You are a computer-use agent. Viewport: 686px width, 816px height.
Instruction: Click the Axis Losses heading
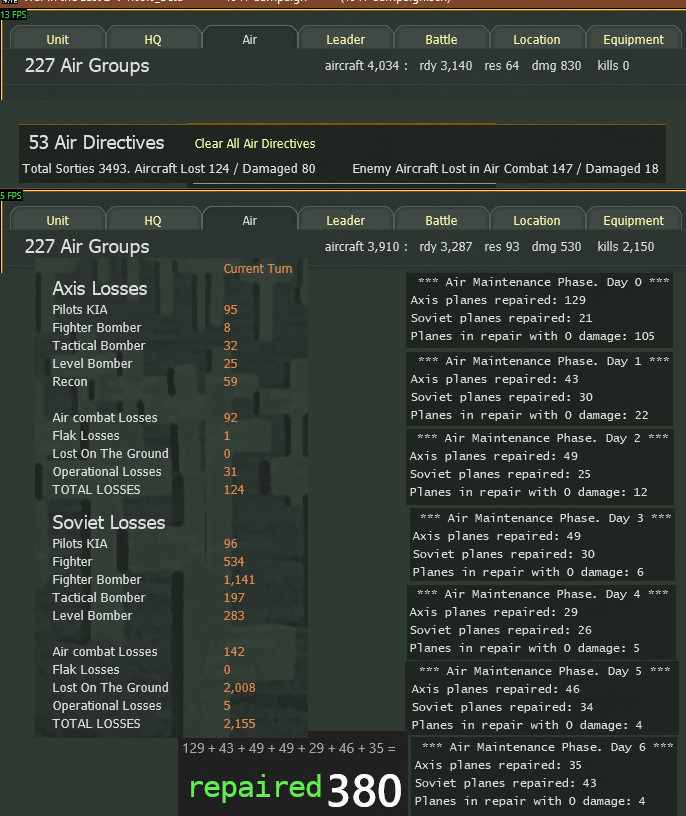tap(100, 288)
